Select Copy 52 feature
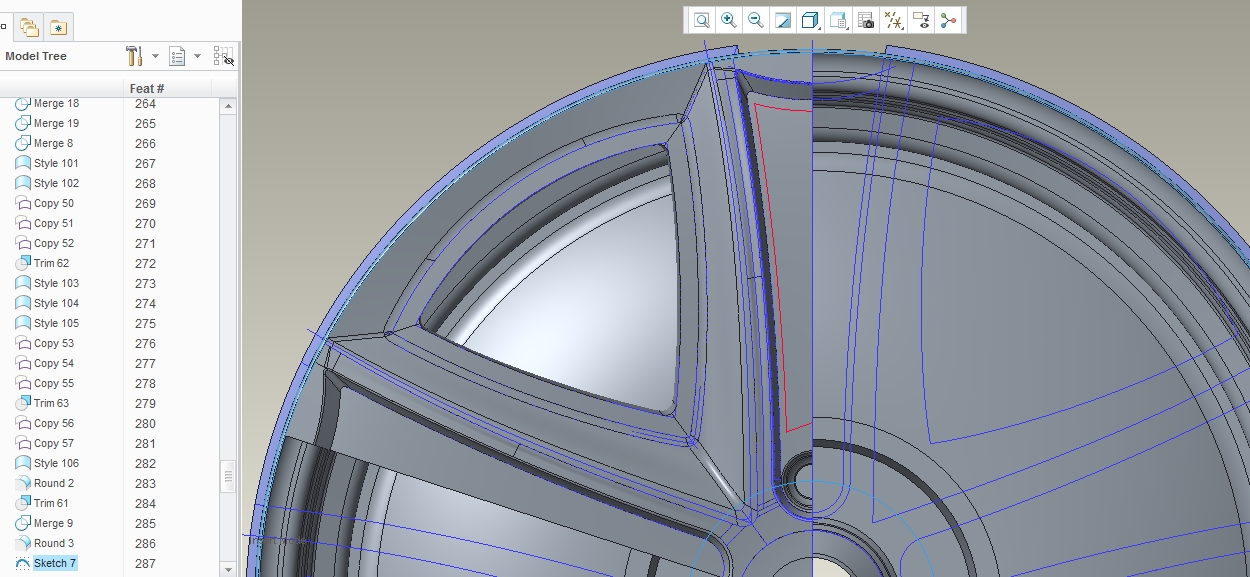Image resolution: width=1250 pixels, height=577 pixels. (x=54, y=243)
